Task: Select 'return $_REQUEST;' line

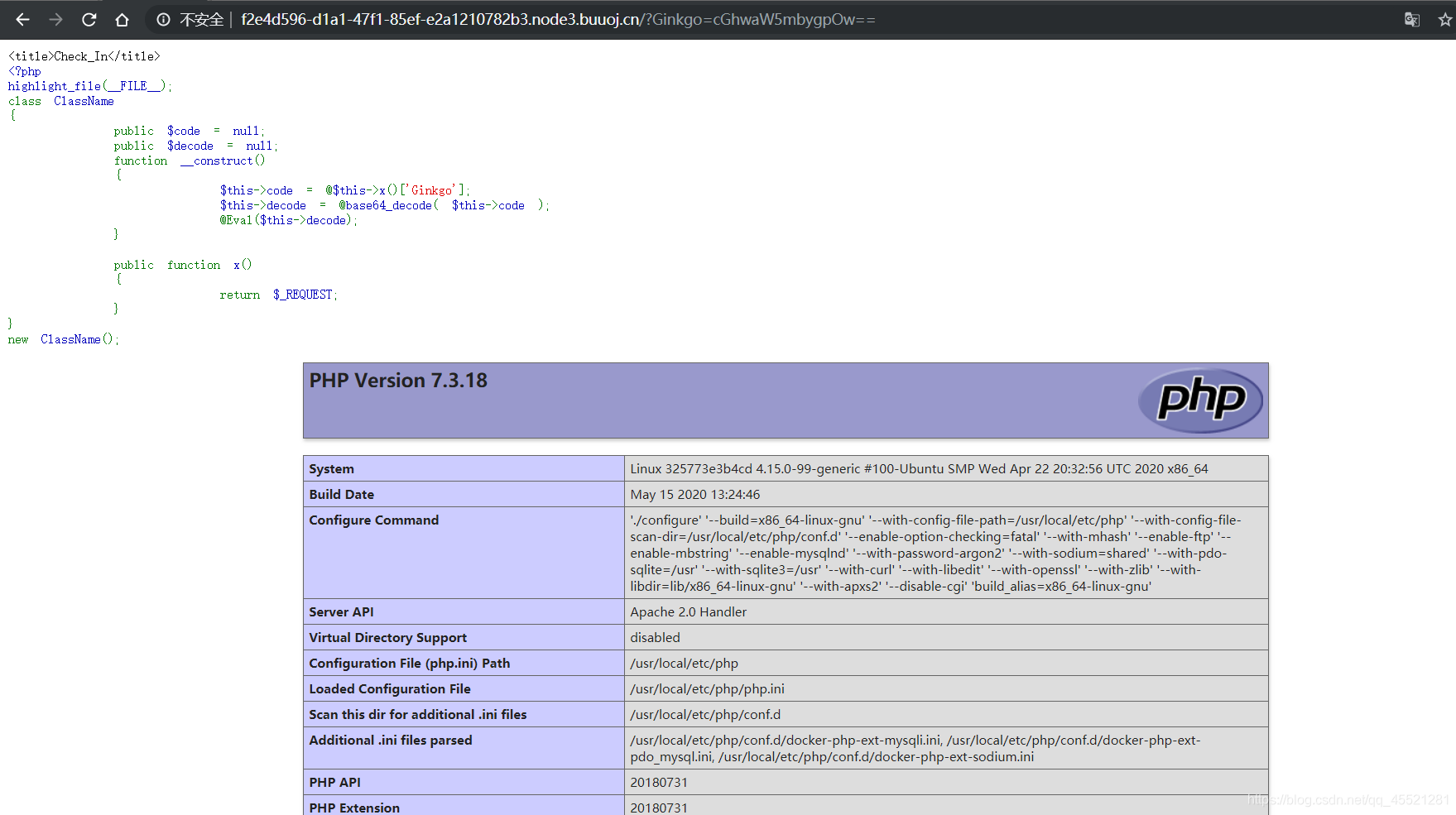Action: 279,295
